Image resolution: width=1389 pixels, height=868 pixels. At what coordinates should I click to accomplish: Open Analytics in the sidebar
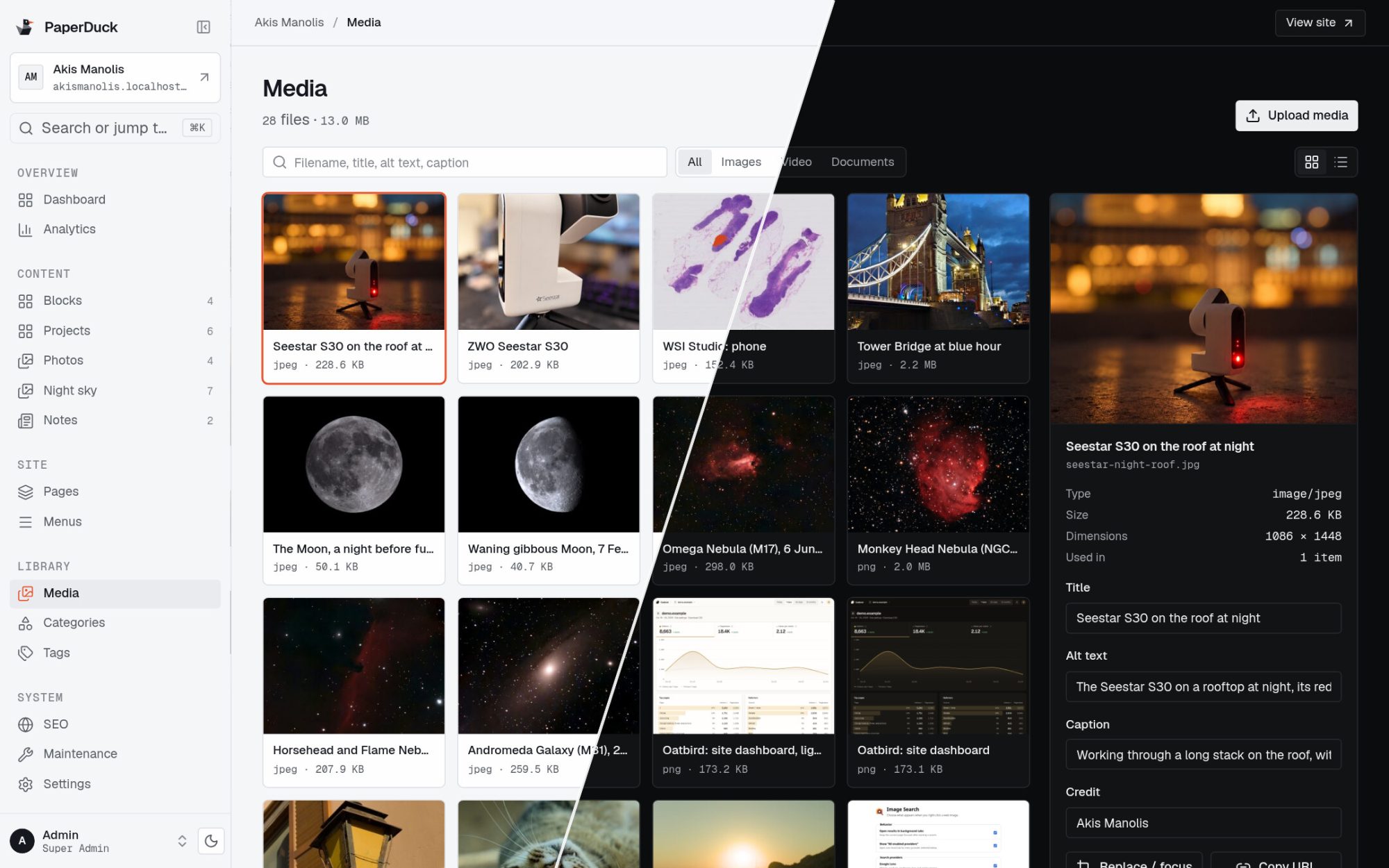[115, 229]
